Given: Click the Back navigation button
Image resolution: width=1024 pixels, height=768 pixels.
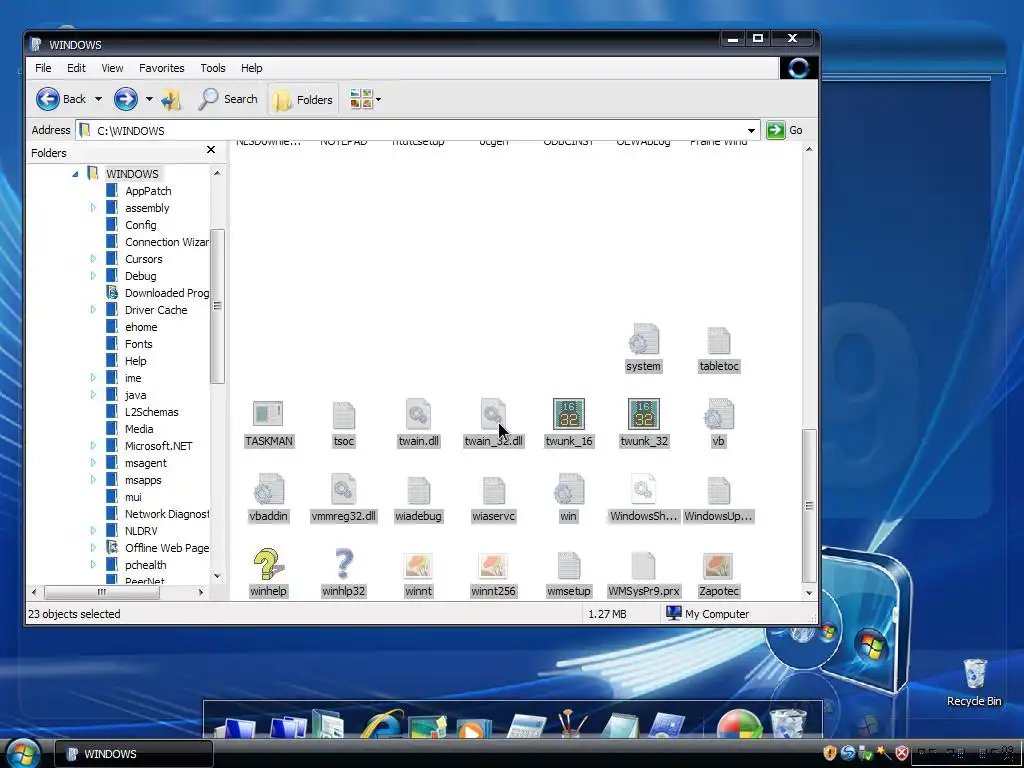Looking at the screenshot, I should point(61,99).
